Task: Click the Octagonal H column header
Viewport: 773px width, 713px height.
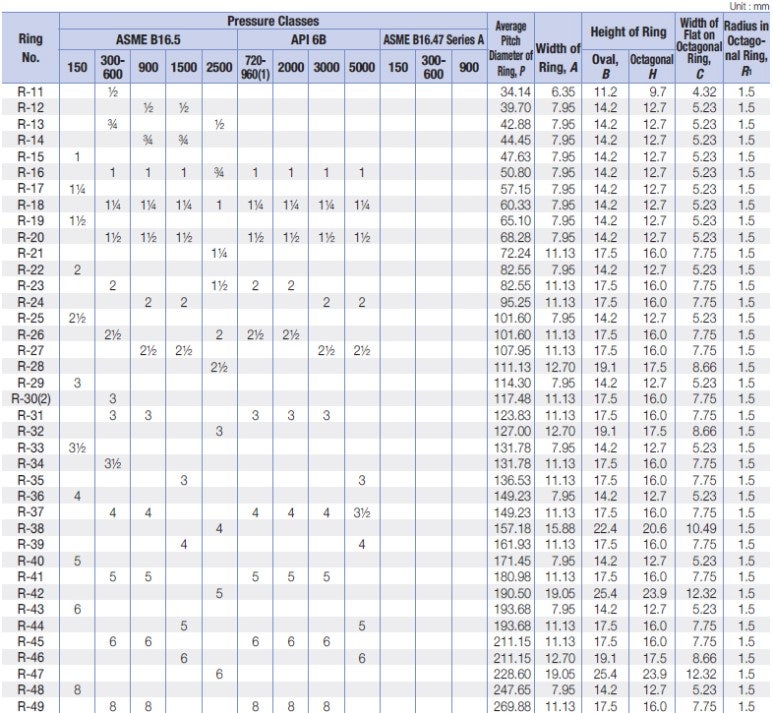Action: click(652, 67)
